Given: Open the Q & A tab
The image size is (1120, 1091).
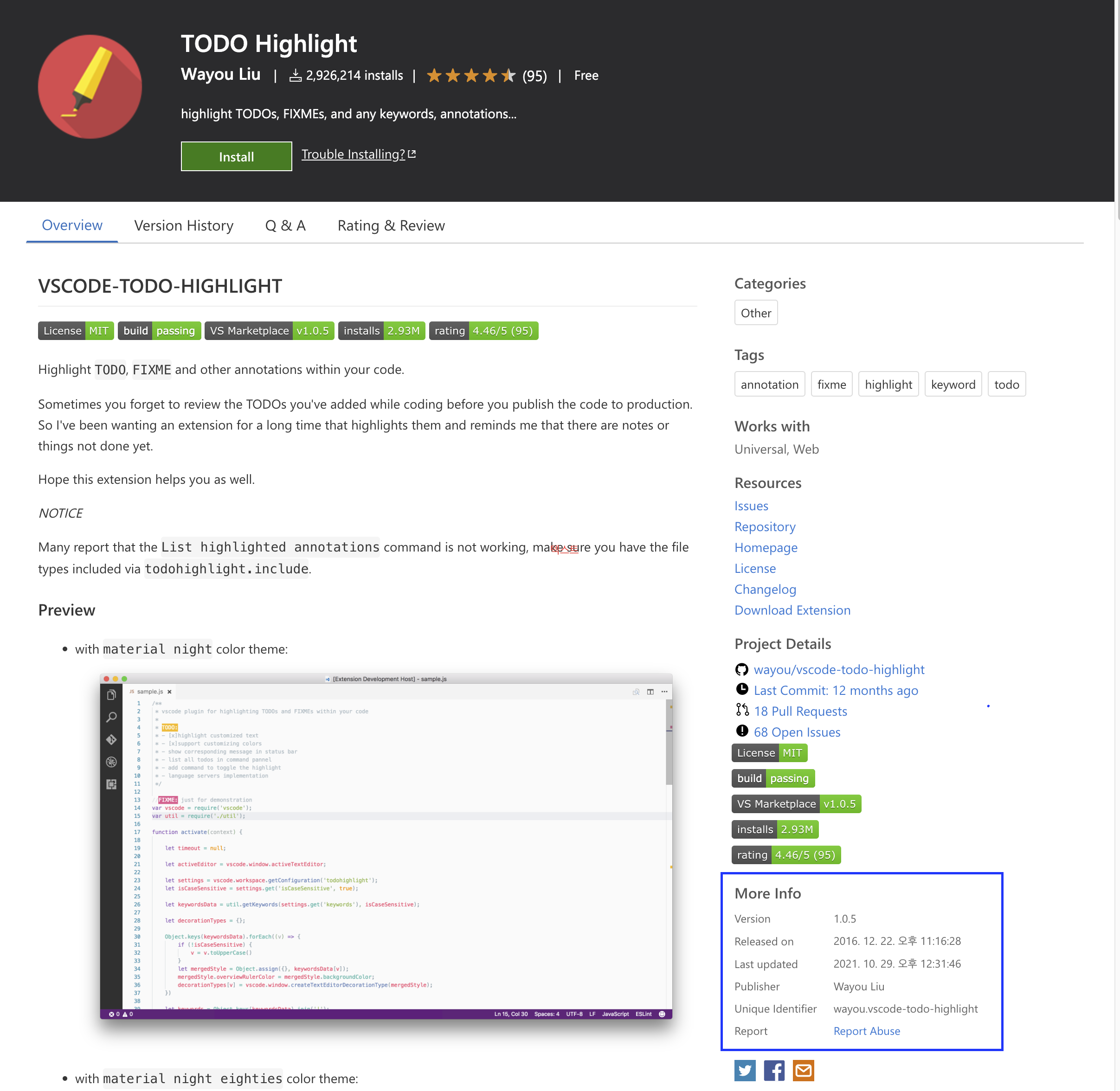Looking at the screenshot, I should coord(285,225).
